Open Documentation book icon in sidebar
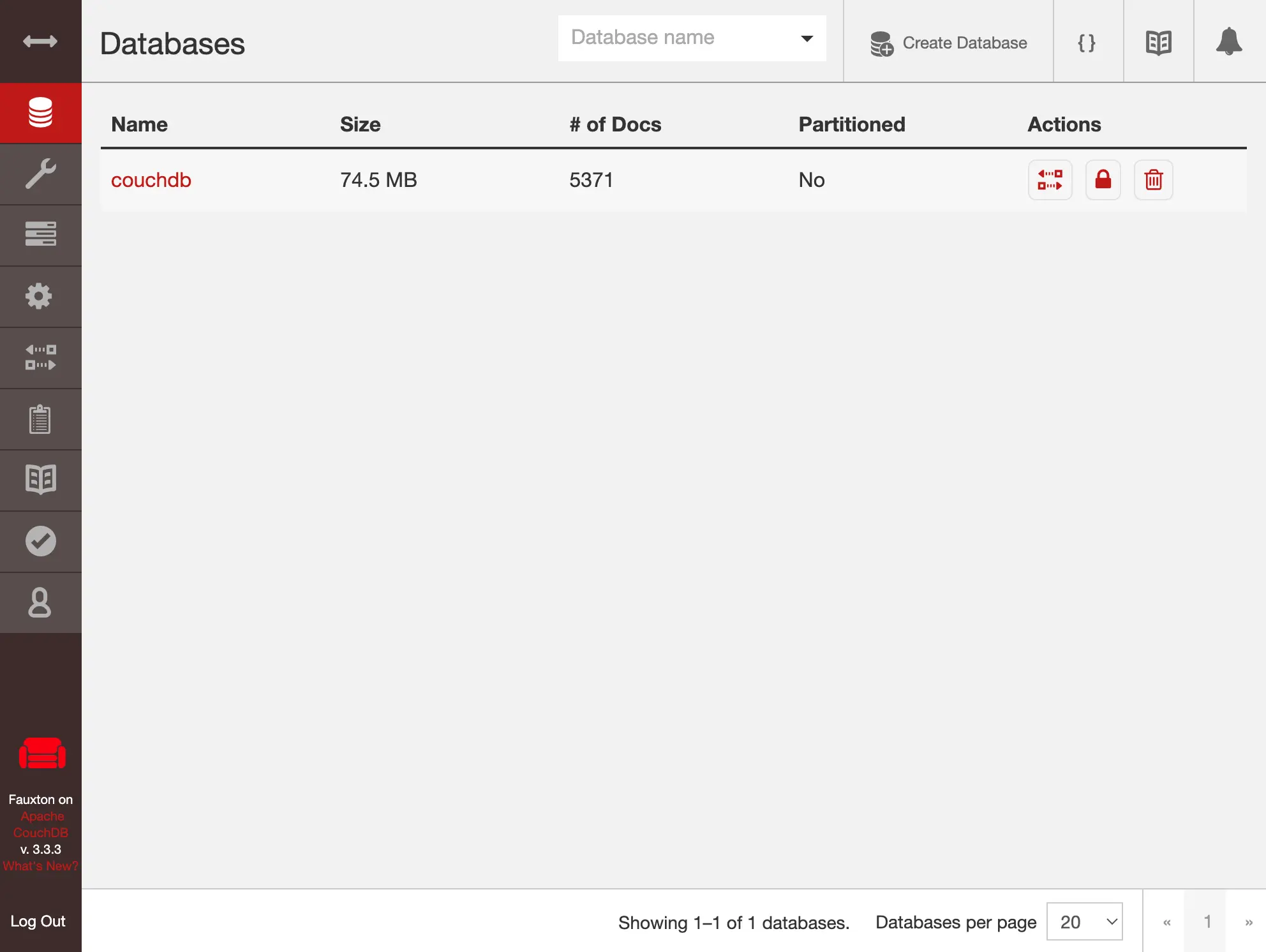1266x952 pixels. point(40,480)
